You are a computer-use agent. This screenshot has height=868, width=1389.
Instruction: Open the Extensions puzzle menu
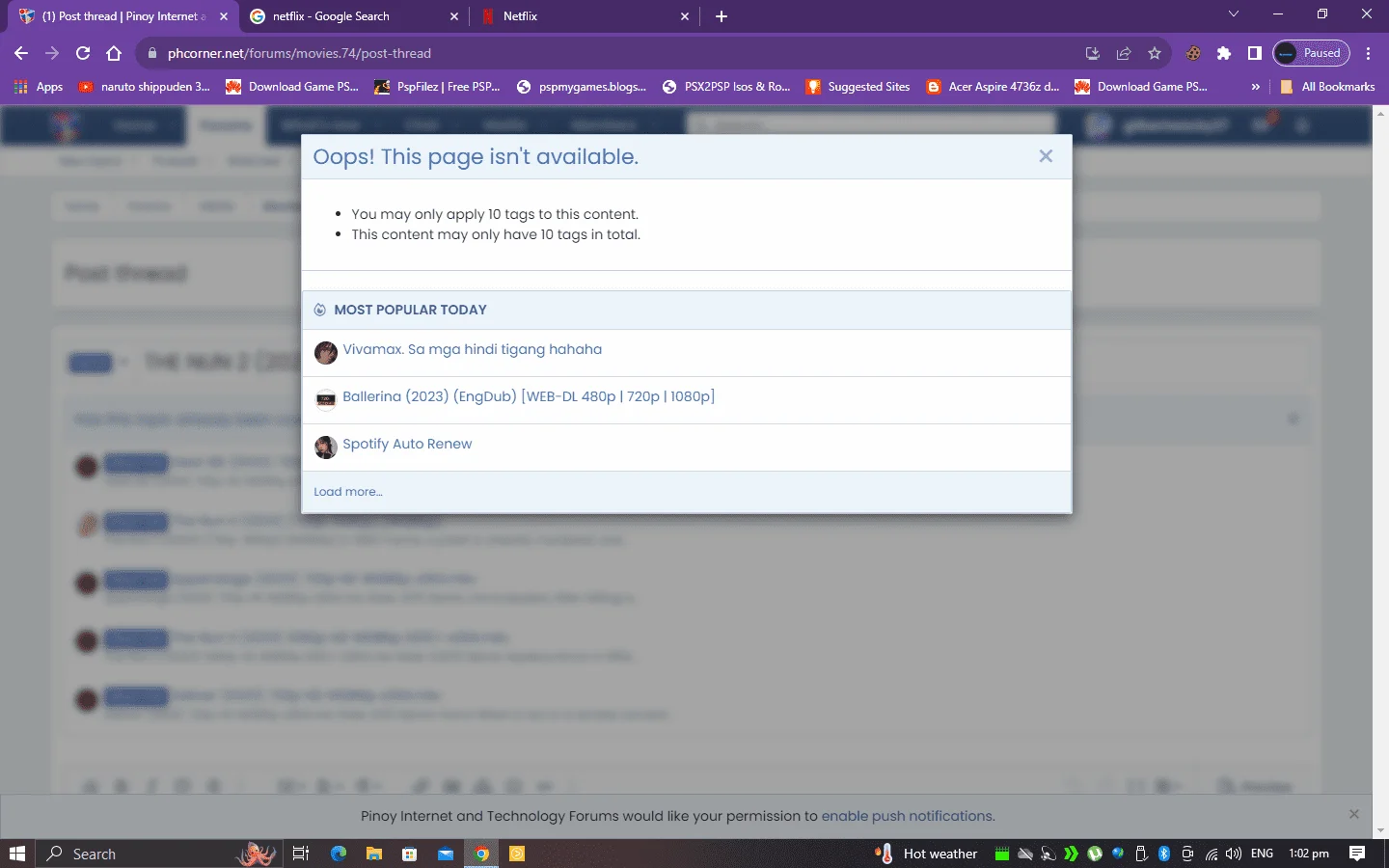1224,53
